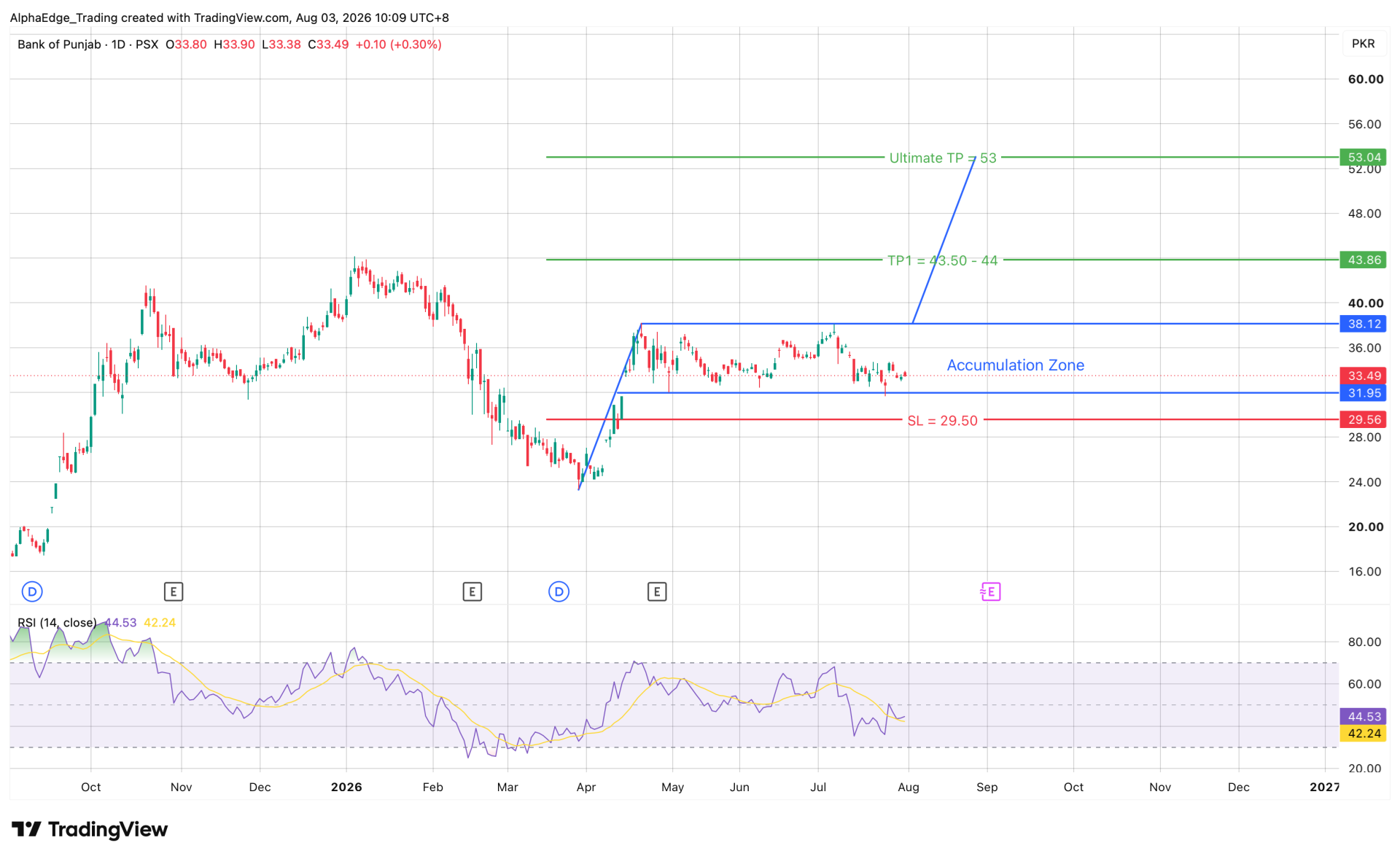Viewport: 1400px width, 859px height.
Task: Click the 2026 year label on time axis
Action: pyautogui.click(x=346, y=788)
